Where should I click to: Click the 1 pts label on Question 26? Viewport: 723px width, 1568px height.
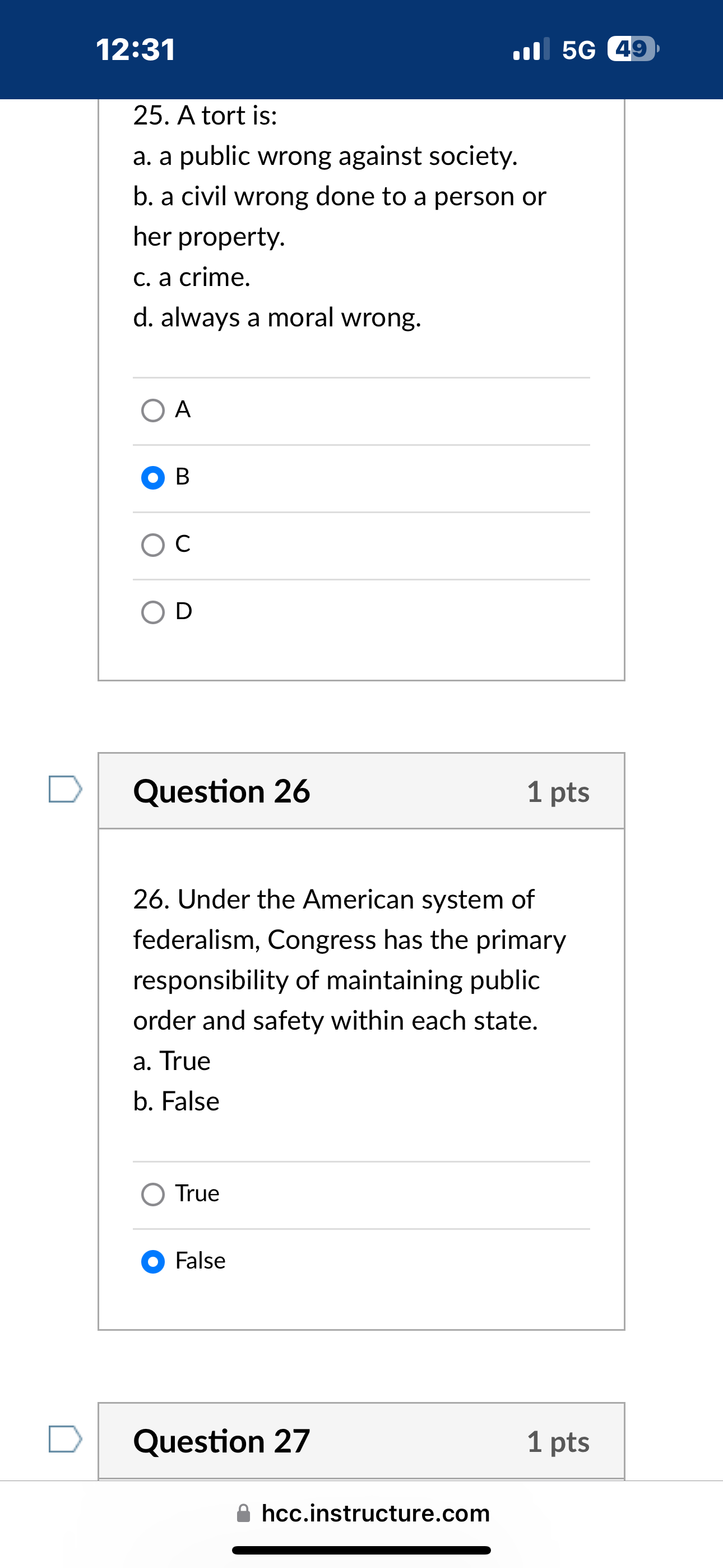[x=558, y=791]
